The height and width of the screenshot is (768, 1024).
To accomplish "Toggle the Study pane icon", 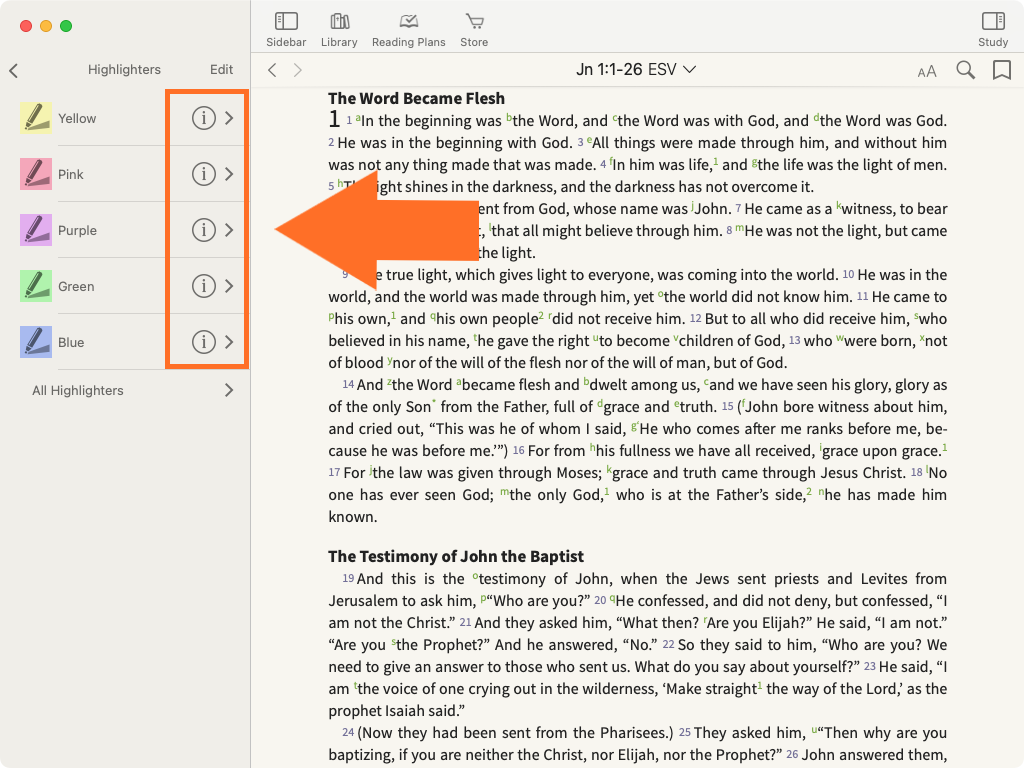I will tap(992, 28).
